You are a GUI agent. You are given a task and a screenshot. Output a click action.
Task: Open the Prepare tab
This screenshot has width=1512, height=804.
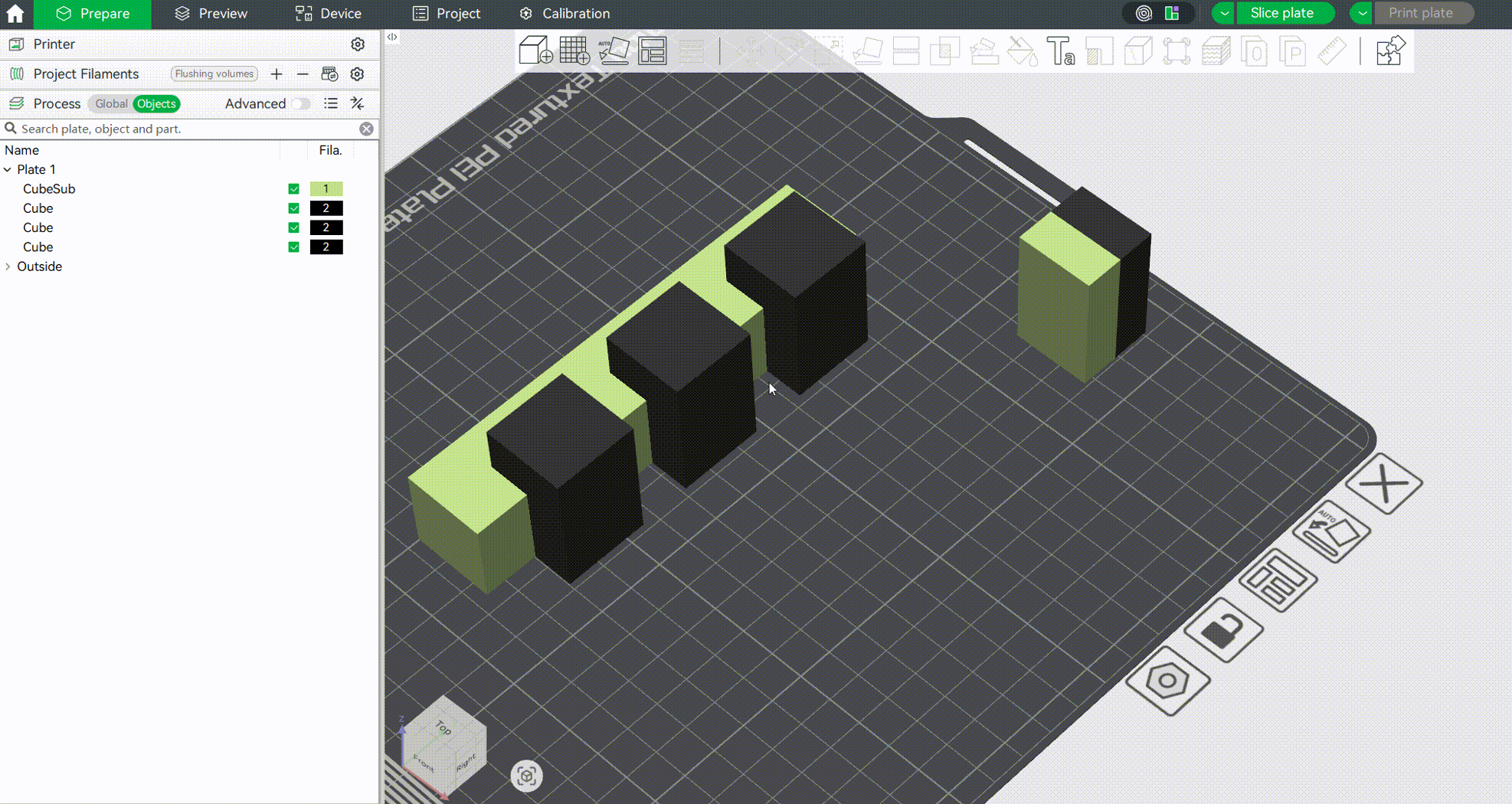pos(93,13)
